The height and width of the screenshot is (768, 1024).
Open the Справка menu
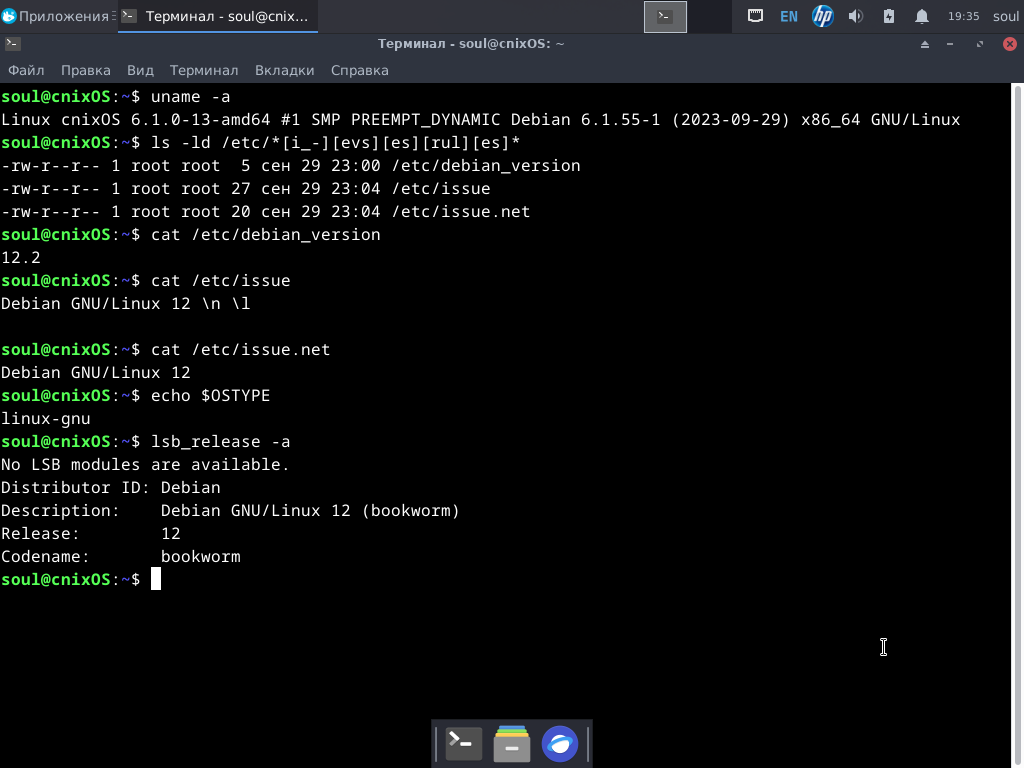(360, 70)
